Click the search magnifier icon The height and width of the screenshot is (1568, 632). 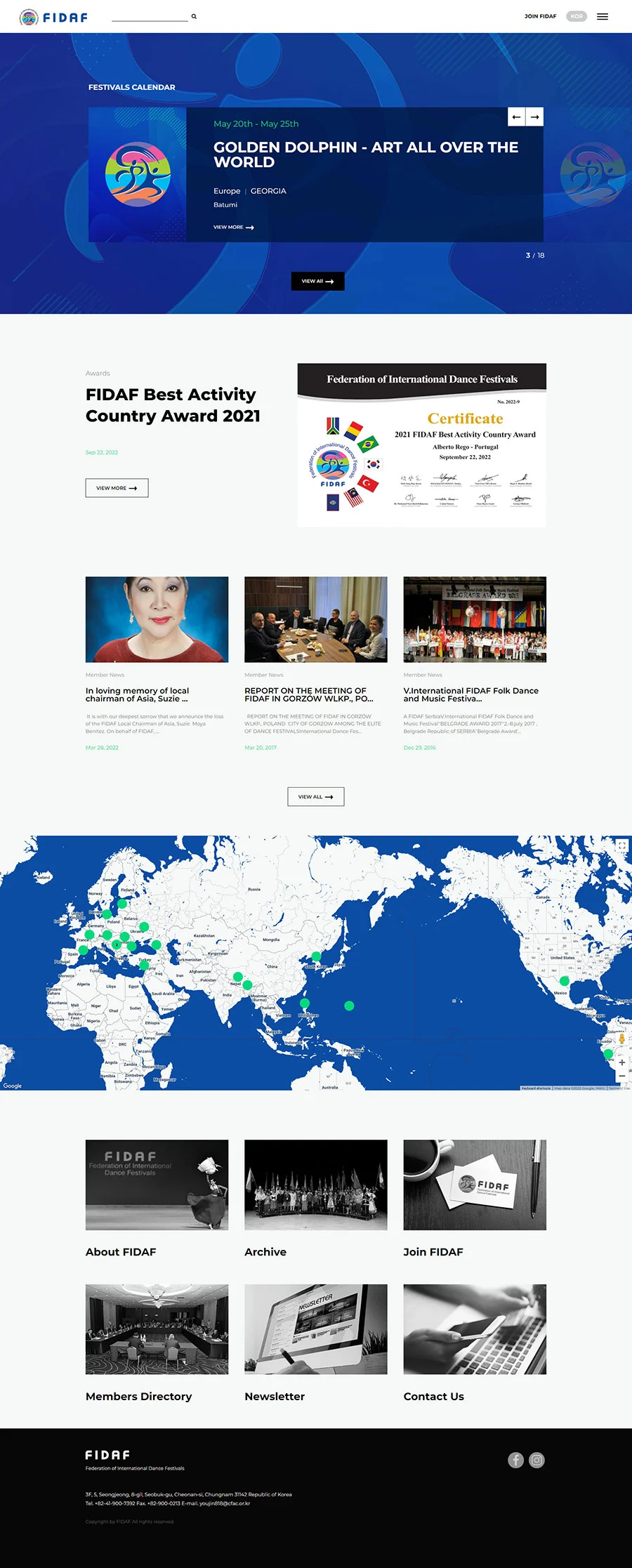point(194,16)
